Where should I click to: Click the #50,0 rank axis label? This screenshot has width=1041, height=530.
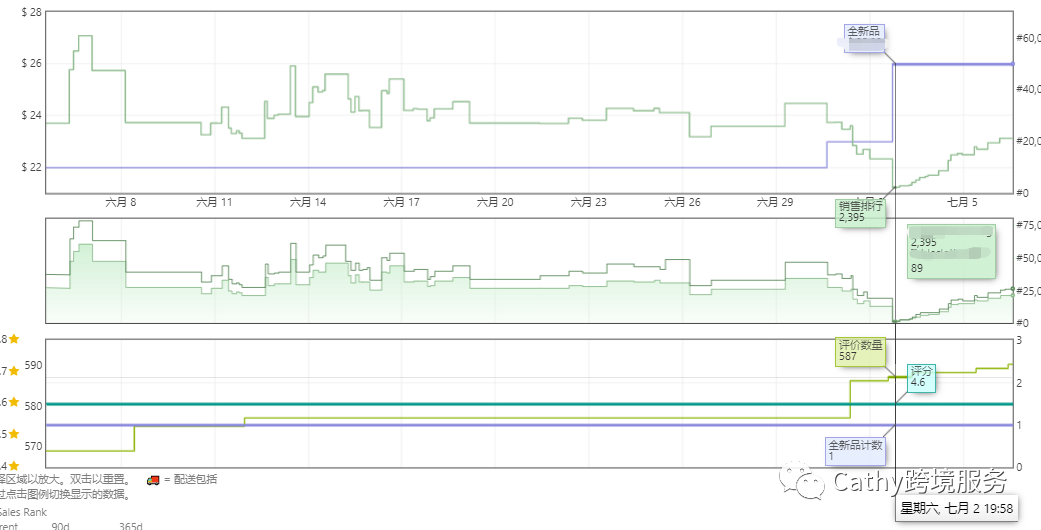[x=1028, y=258]
